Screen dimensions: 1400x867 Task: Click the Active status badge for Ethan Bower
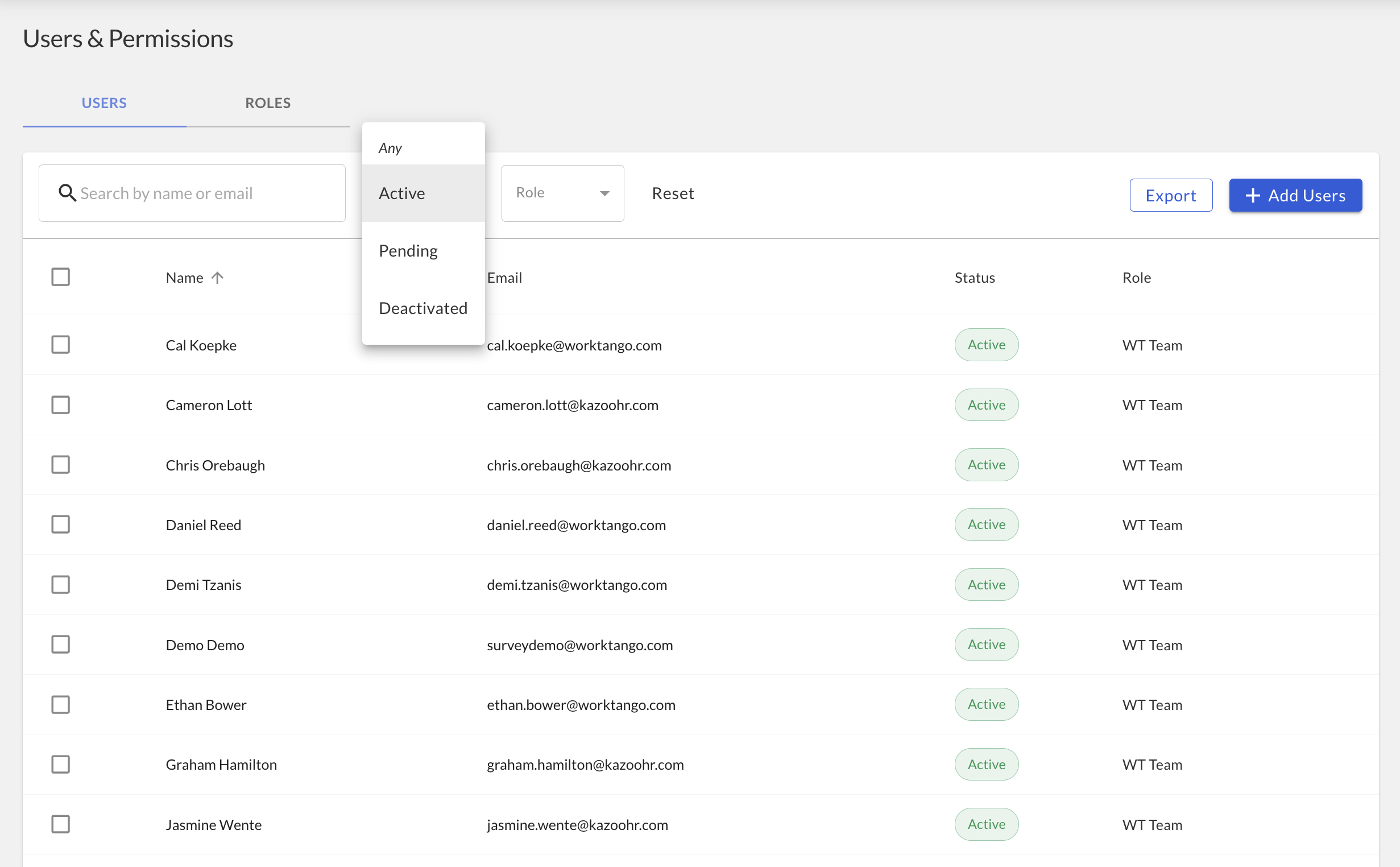click(x=985, y=704)
